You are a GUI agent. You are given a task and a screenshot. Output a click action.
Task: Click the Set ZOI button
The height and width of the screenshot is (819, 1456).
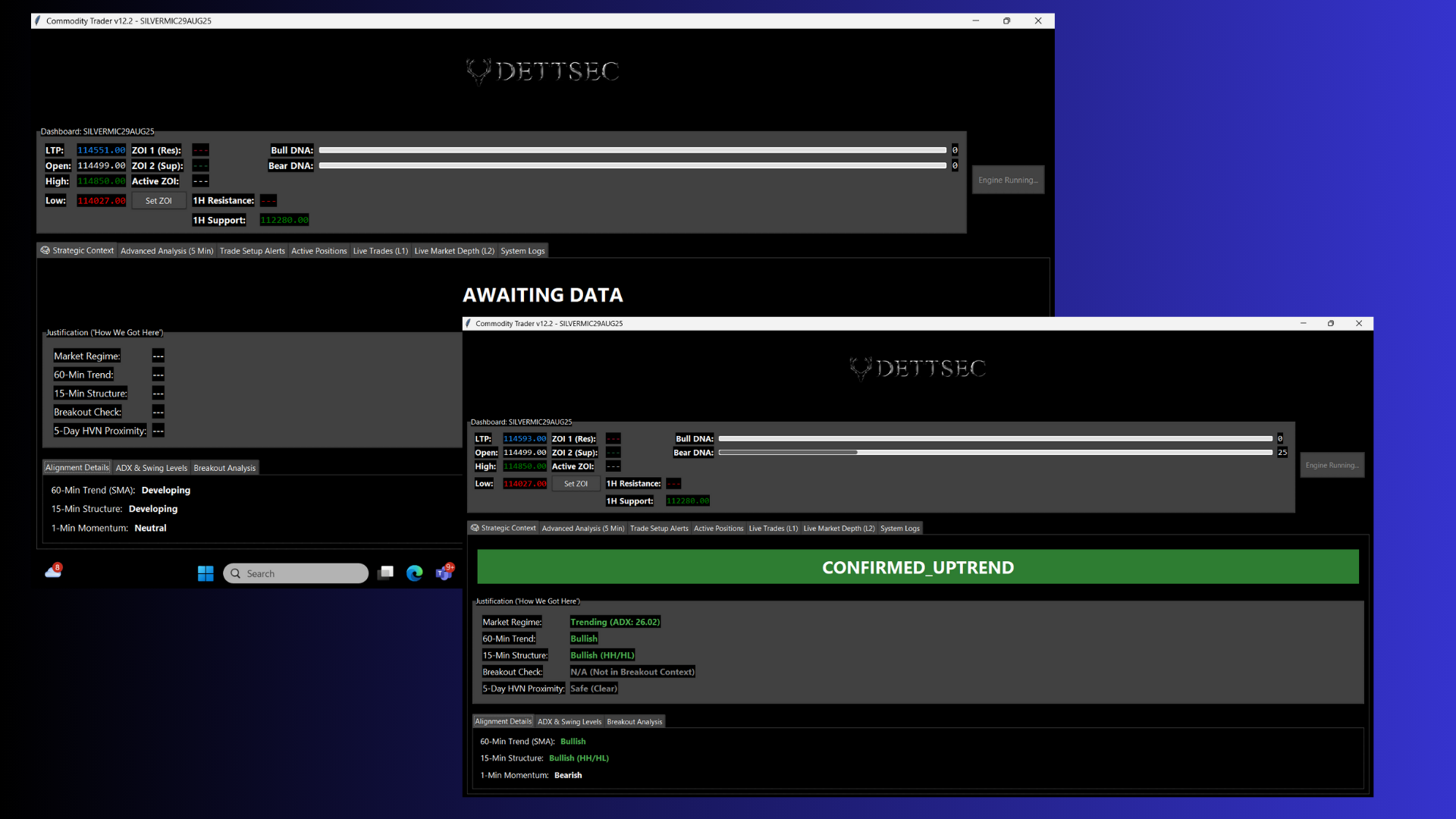coord(576,483)
